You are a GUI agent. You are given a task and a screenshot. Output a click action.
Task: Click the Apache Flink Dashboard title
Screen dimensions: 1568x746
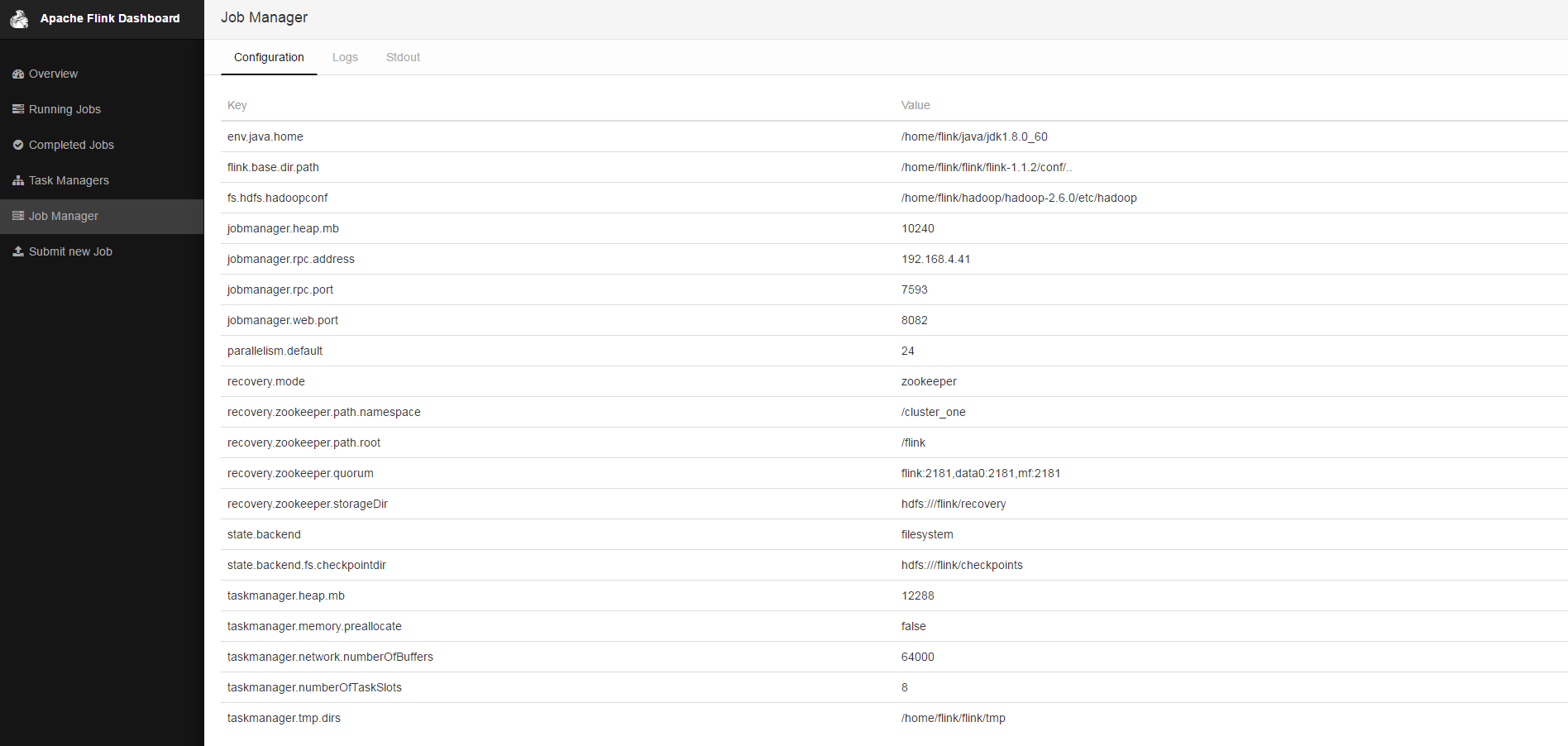point(110,18)
